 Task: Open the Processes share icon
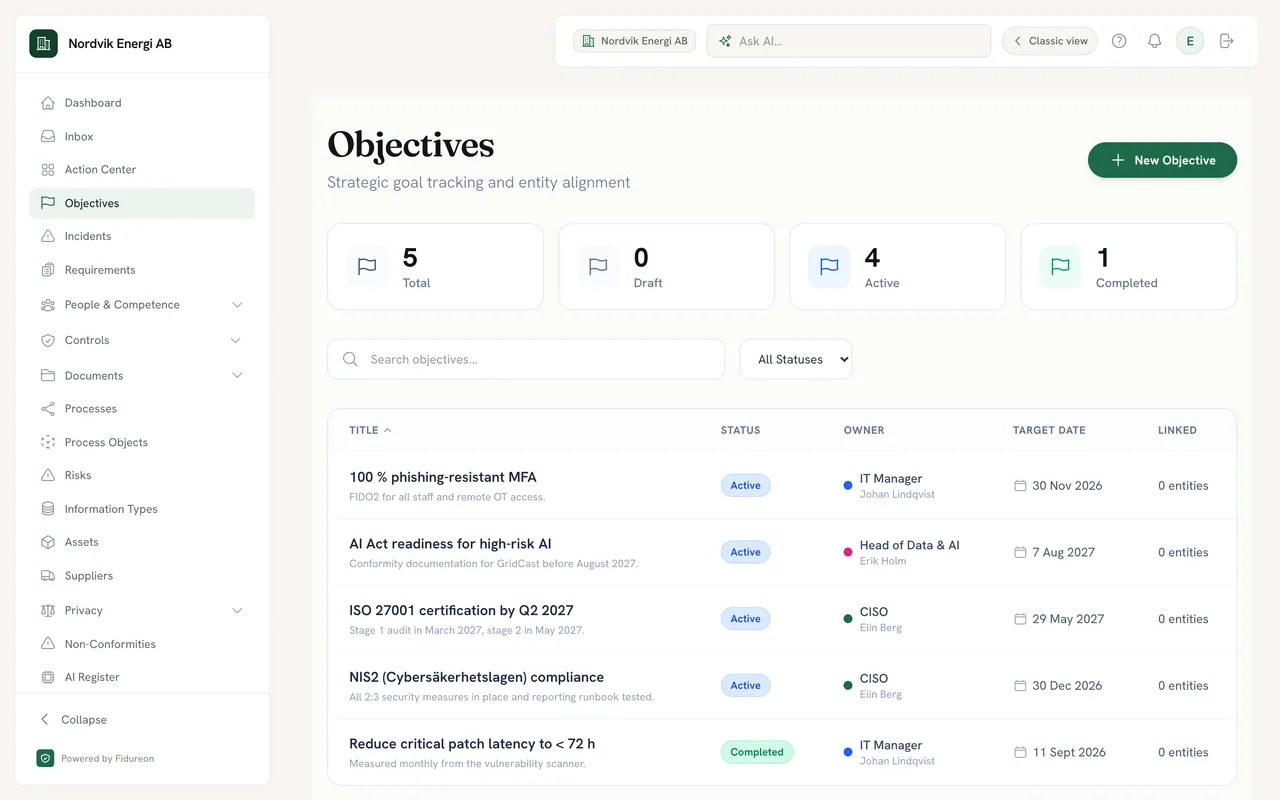pos(47,409)
